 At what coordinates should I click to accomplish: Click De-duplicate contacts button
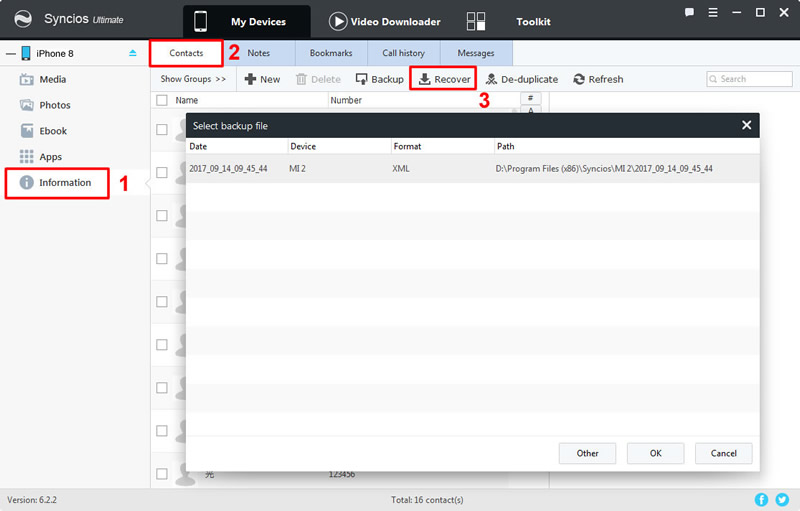(522, 80)
